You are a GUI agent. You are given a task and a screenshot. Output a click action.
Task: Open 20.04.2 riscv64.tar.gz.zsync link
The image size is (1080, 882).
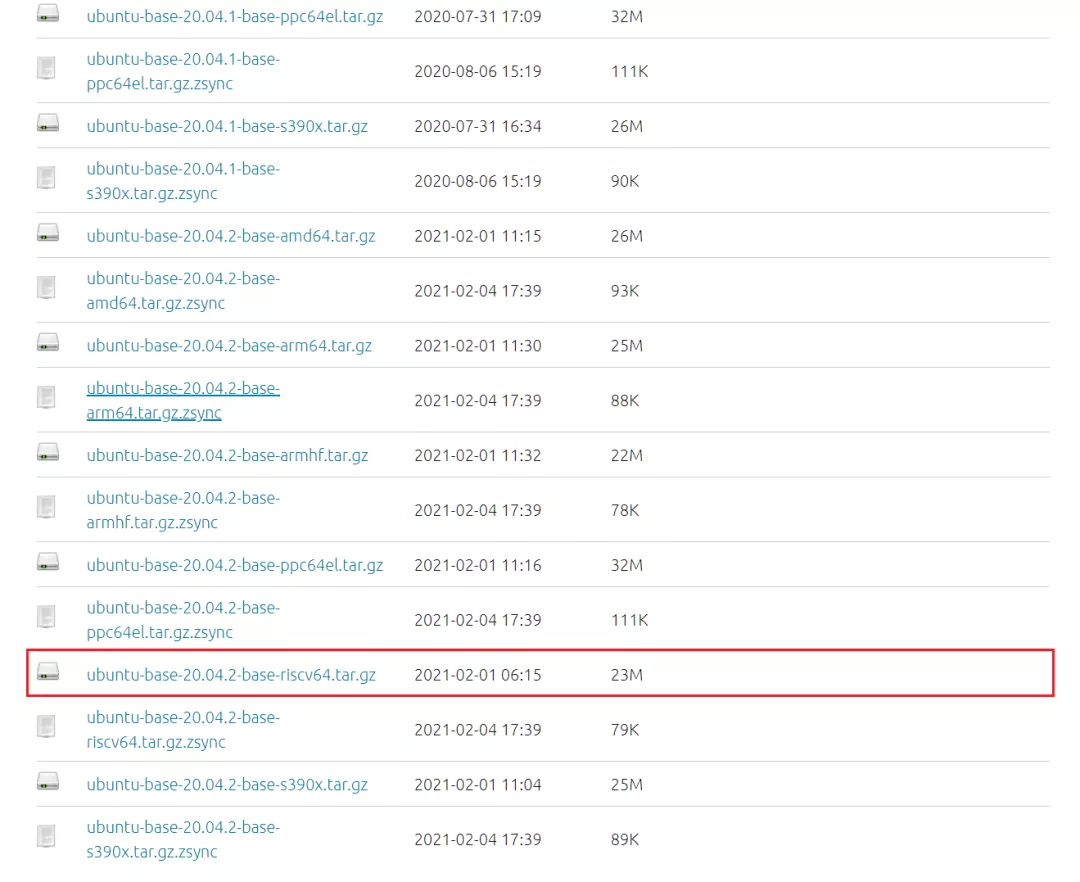183,730
